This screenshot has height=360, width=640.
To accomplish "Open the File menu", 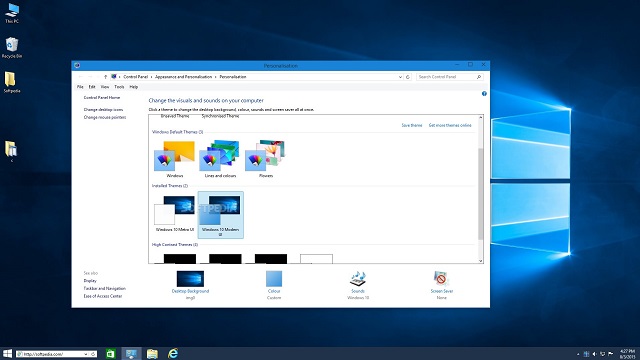I will [80, 87].
